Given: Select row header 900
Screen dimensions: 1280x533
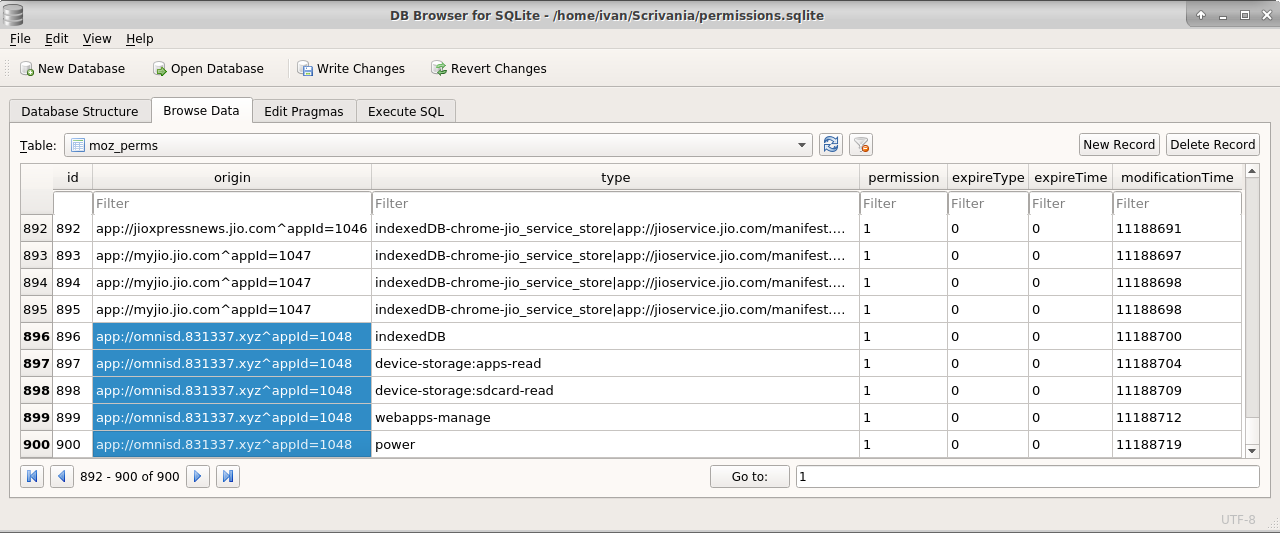Looking at the screenshot, I should (36, 444).
